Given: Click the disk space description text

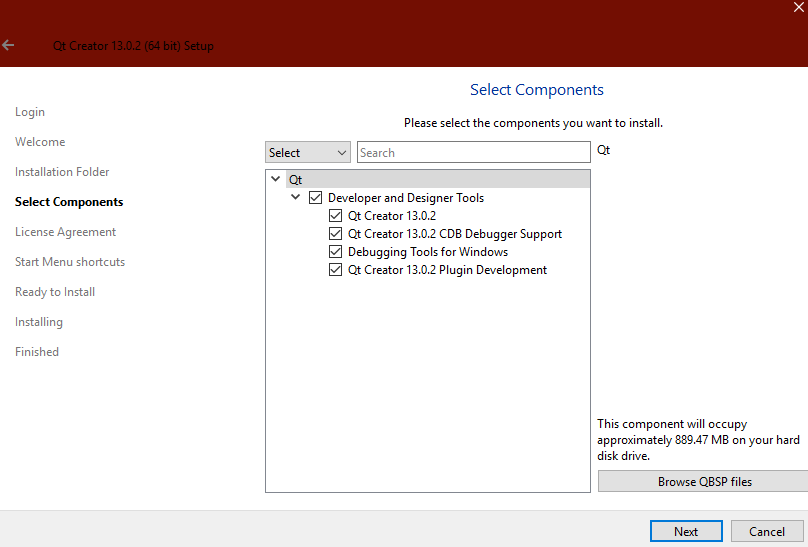Looking at the screenshot, I should 698,440.
